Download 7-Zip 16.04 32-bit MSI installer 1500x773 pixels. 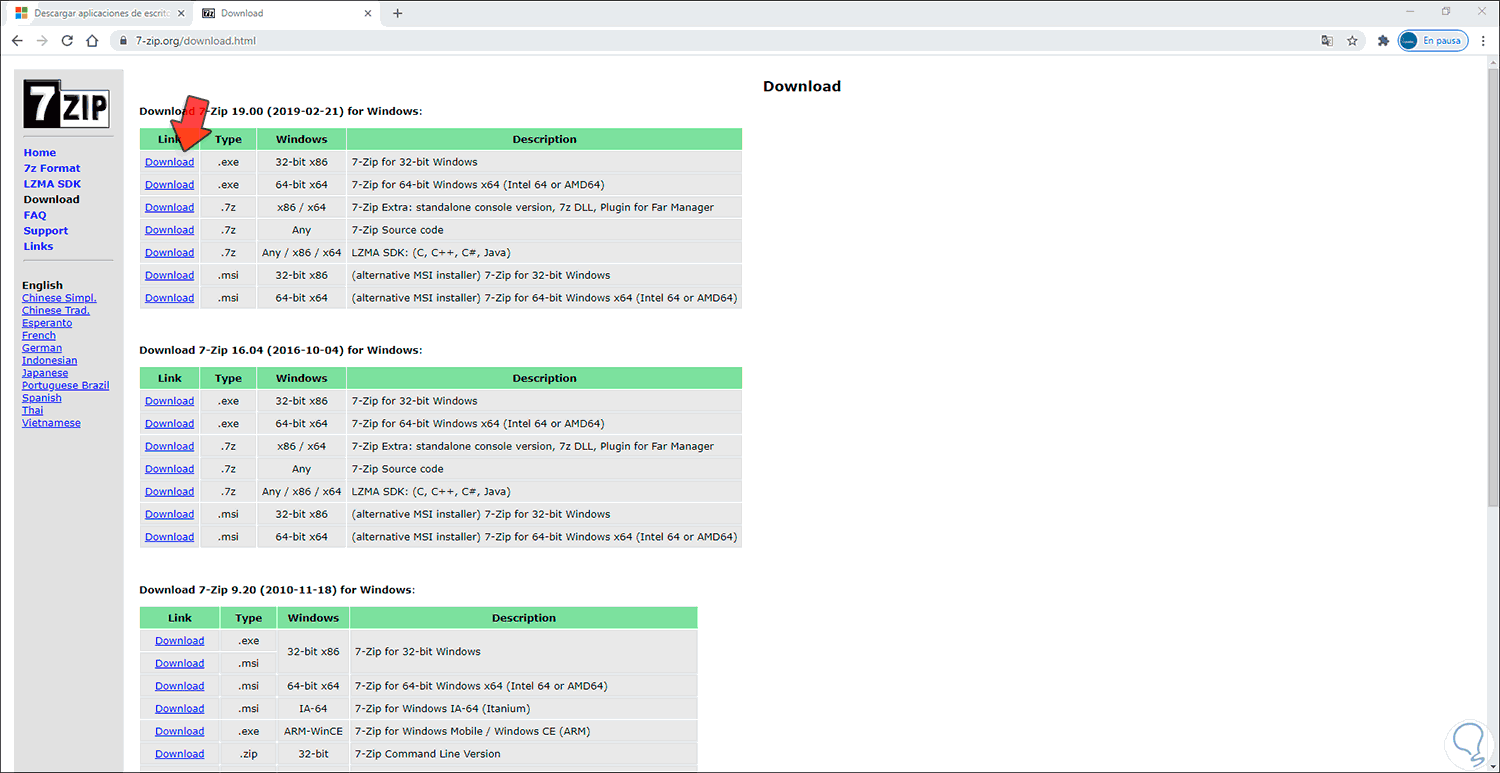[169, 514]
